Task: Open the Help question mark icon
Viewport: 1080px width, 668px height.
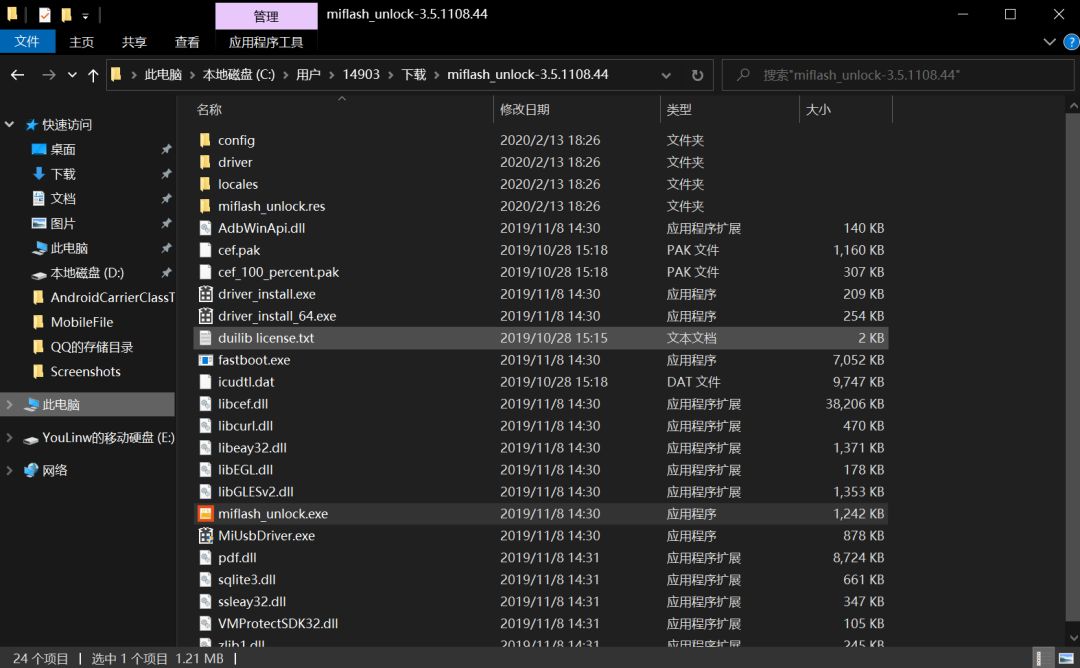Action: click(1071, 42)
